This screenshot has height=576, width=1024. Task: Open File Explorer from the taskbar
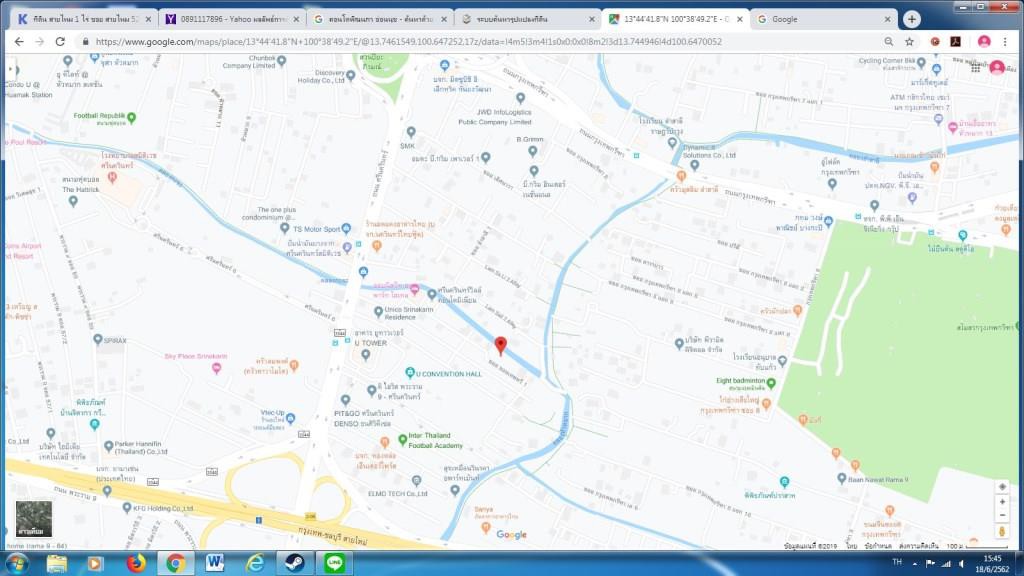(x=57, y=563)
